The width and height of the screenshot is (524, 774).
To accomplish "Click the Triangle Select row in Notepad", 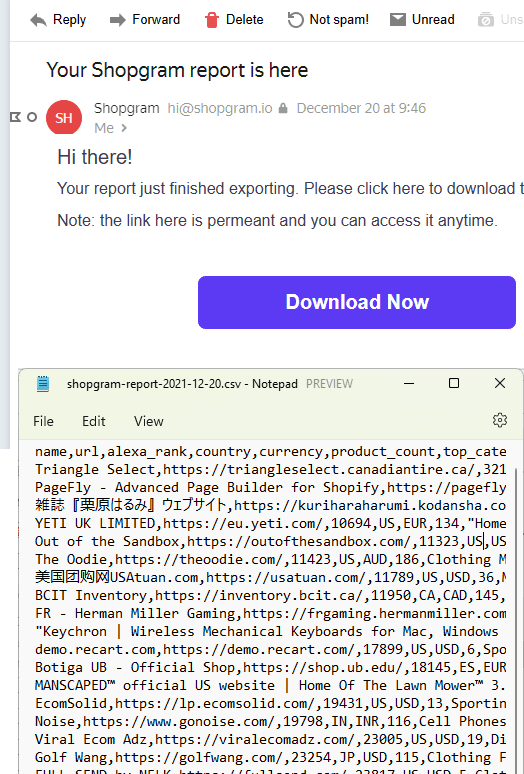I will click(x=270, y=469).
